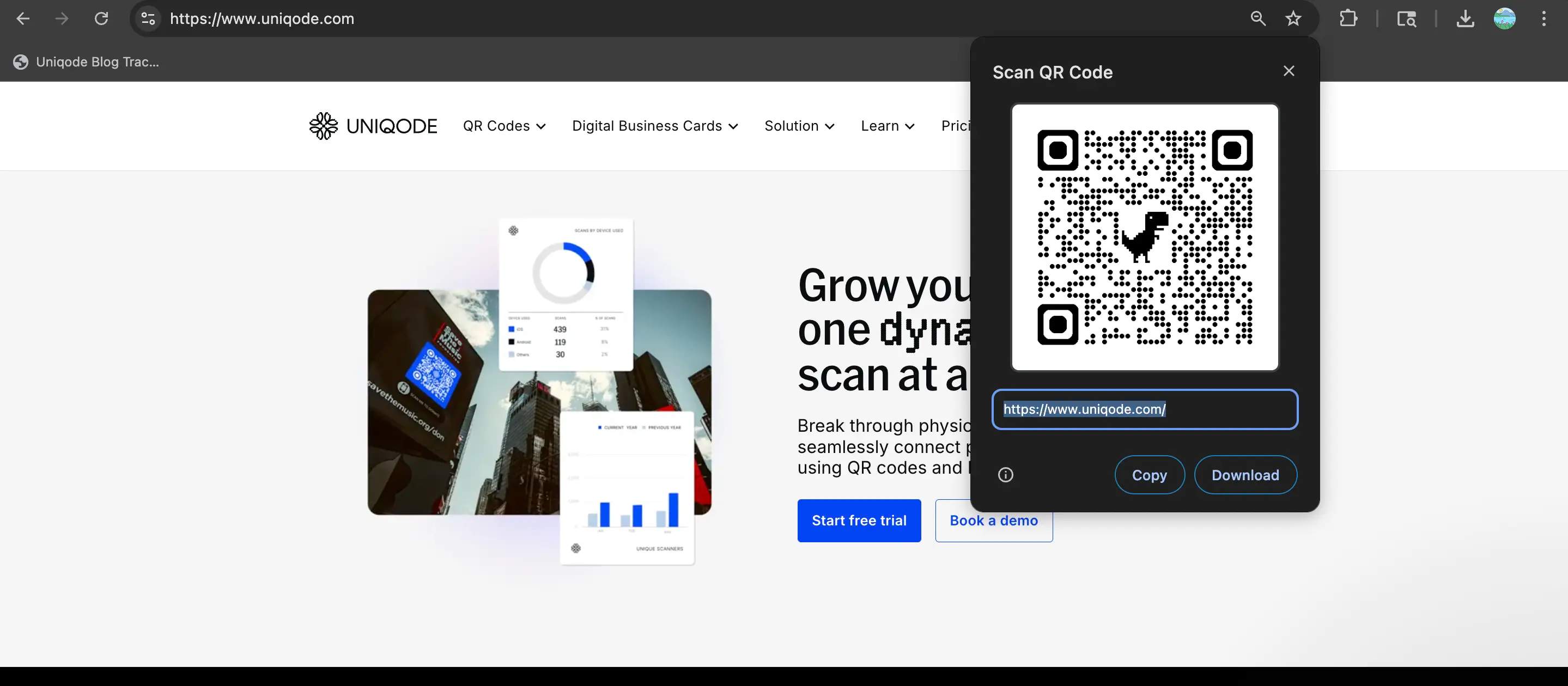
Task: Click the scans by device donut chart card
Action: coord(566,295)
